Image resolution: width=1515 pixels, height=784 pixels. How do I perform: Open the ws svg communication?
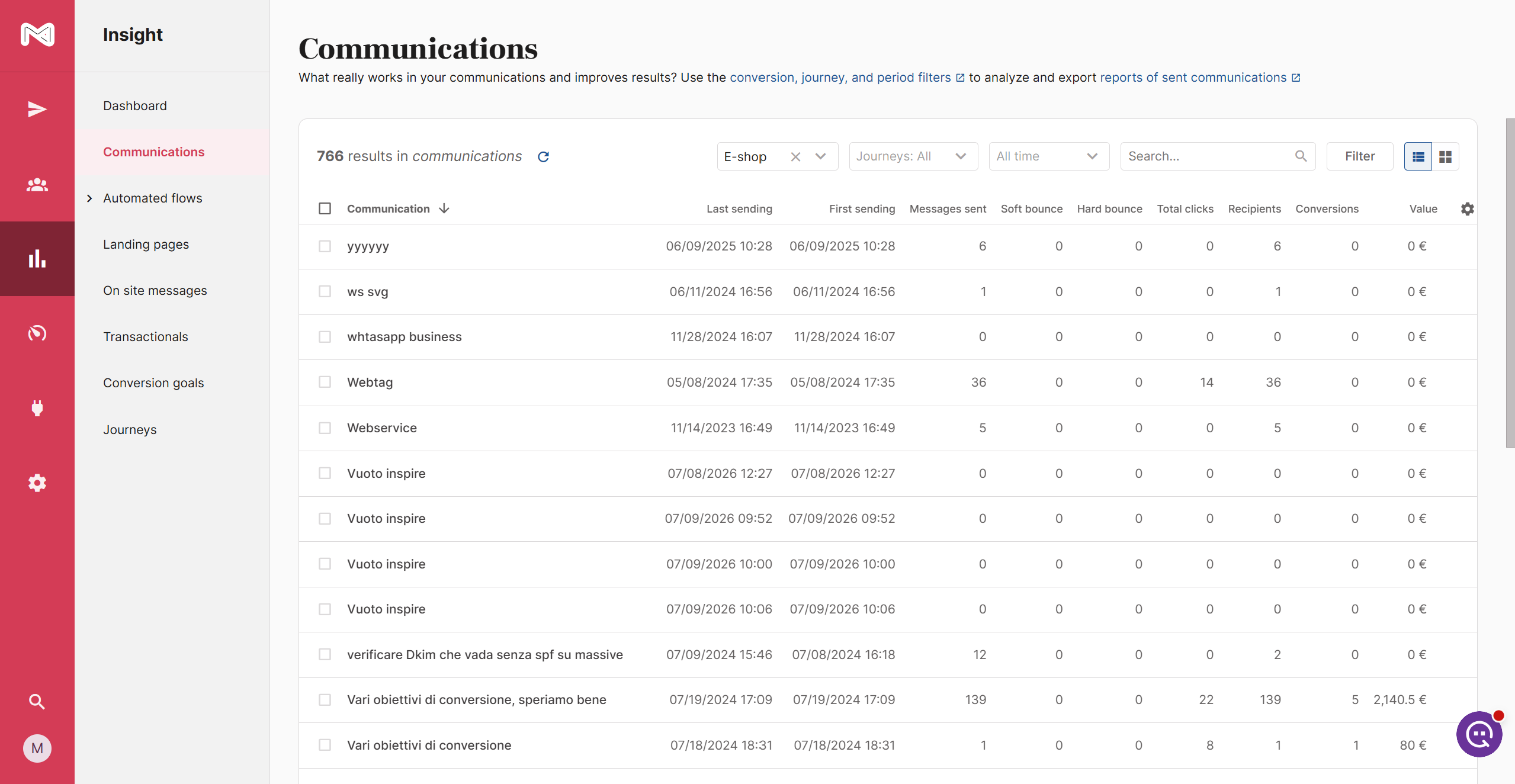click(368, 292)
